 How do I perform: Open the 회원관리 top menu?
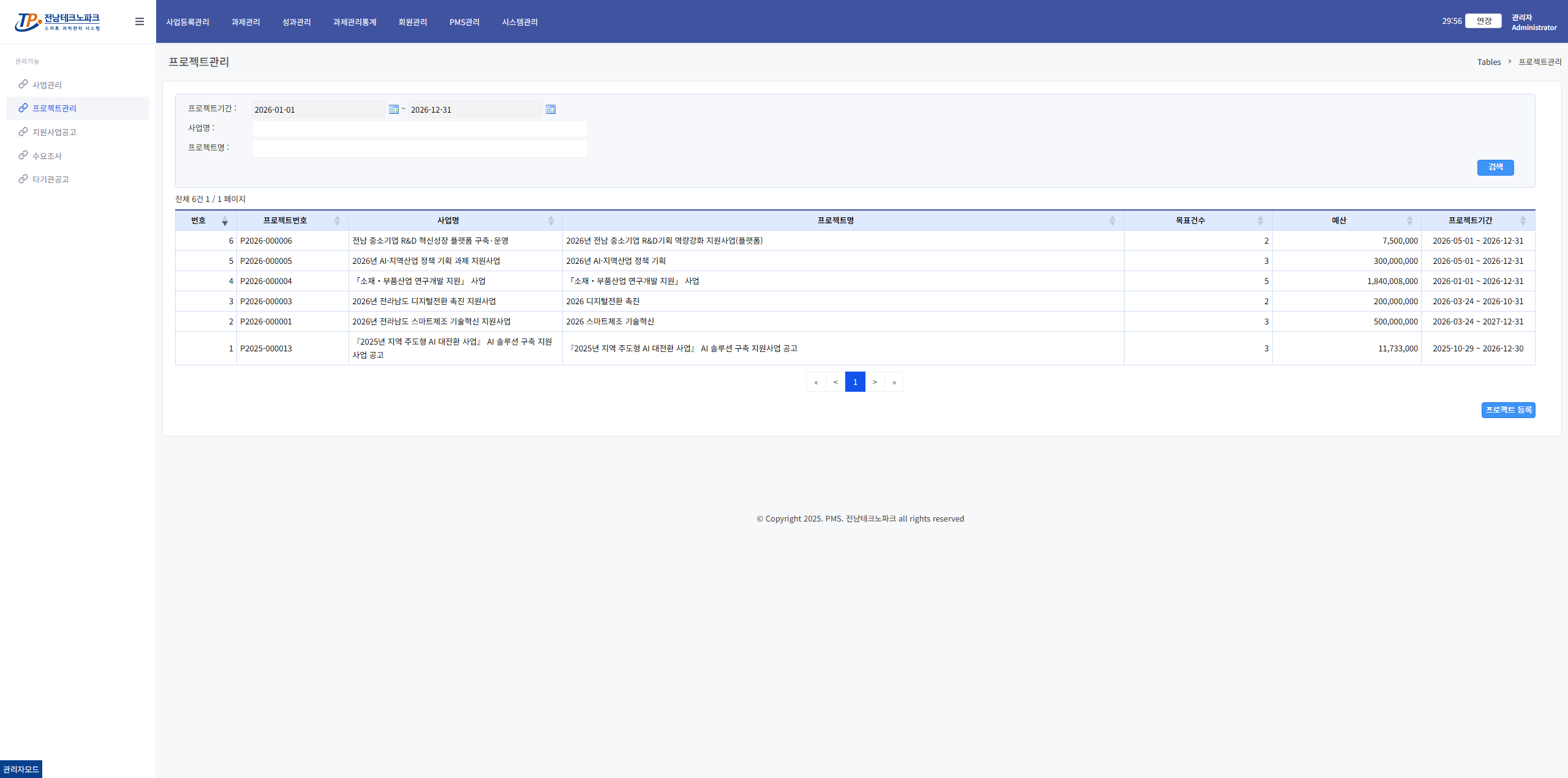[413, 22]
